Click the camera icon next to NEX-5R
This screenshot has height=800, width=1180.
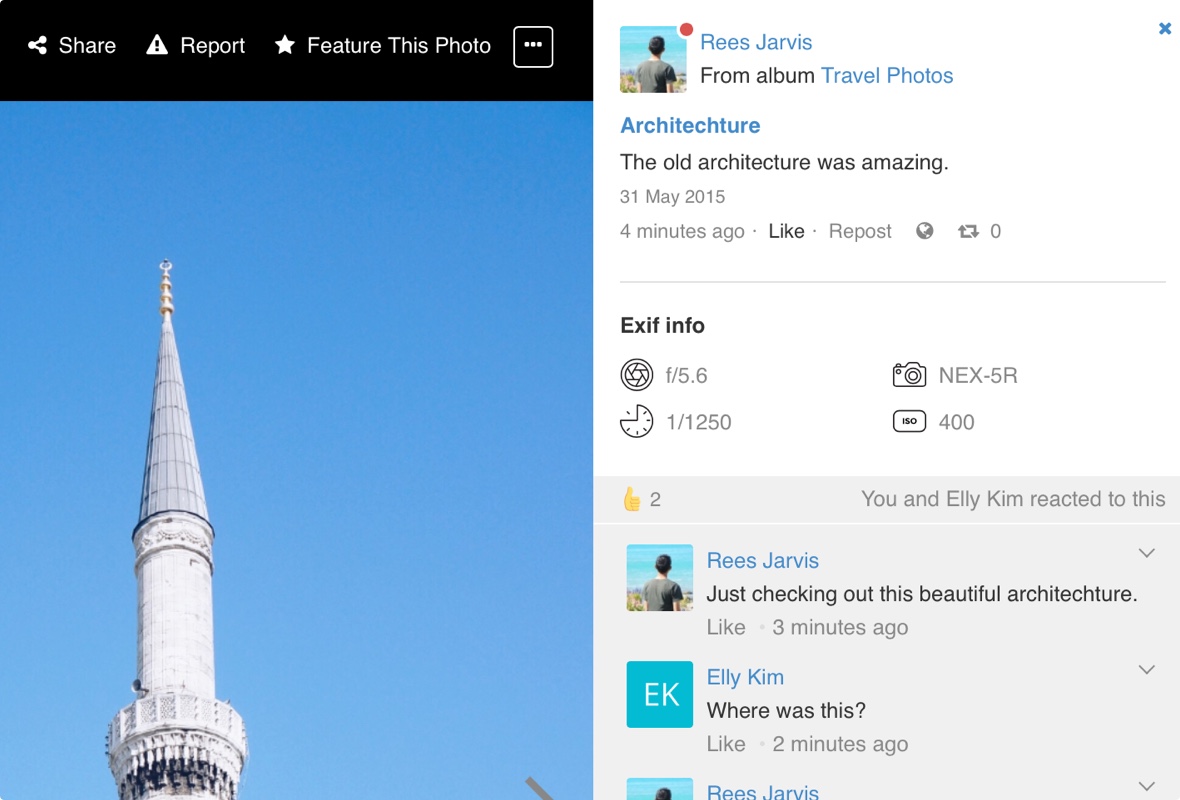tap(909, 374)
